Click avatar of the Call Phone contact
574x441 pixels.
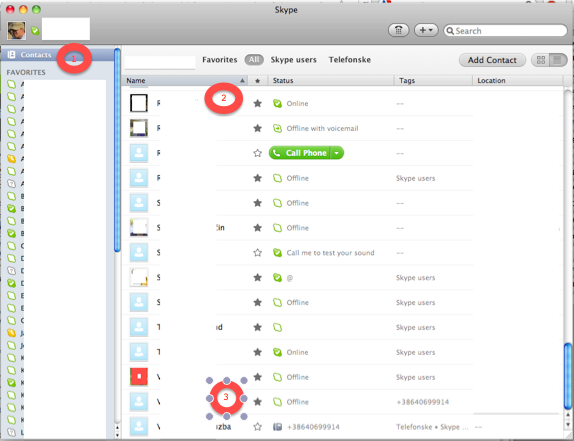point(139,153)
